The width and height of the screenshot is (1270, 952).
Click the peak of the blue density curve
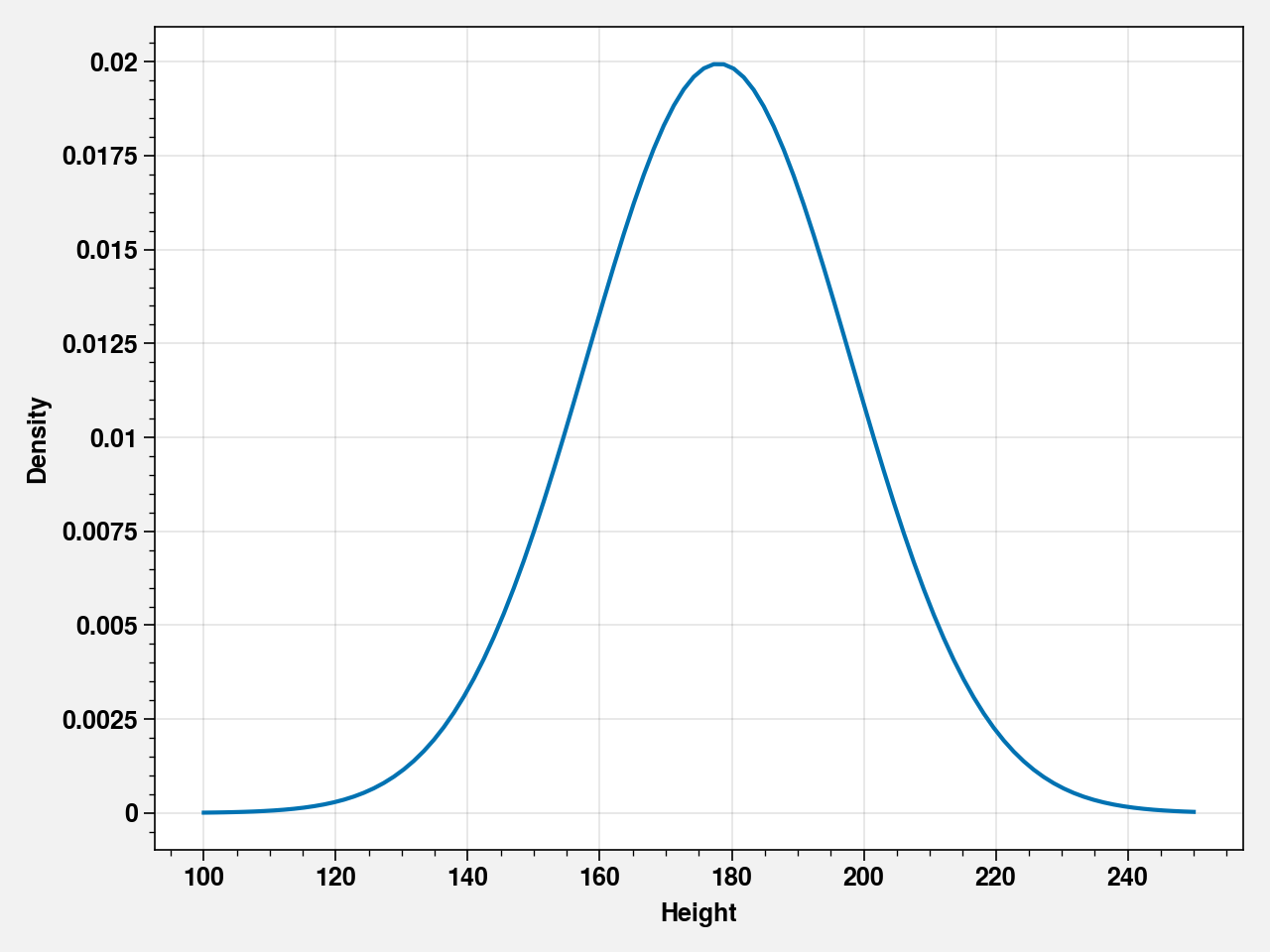pyautogui.click(x=719, y=64)
